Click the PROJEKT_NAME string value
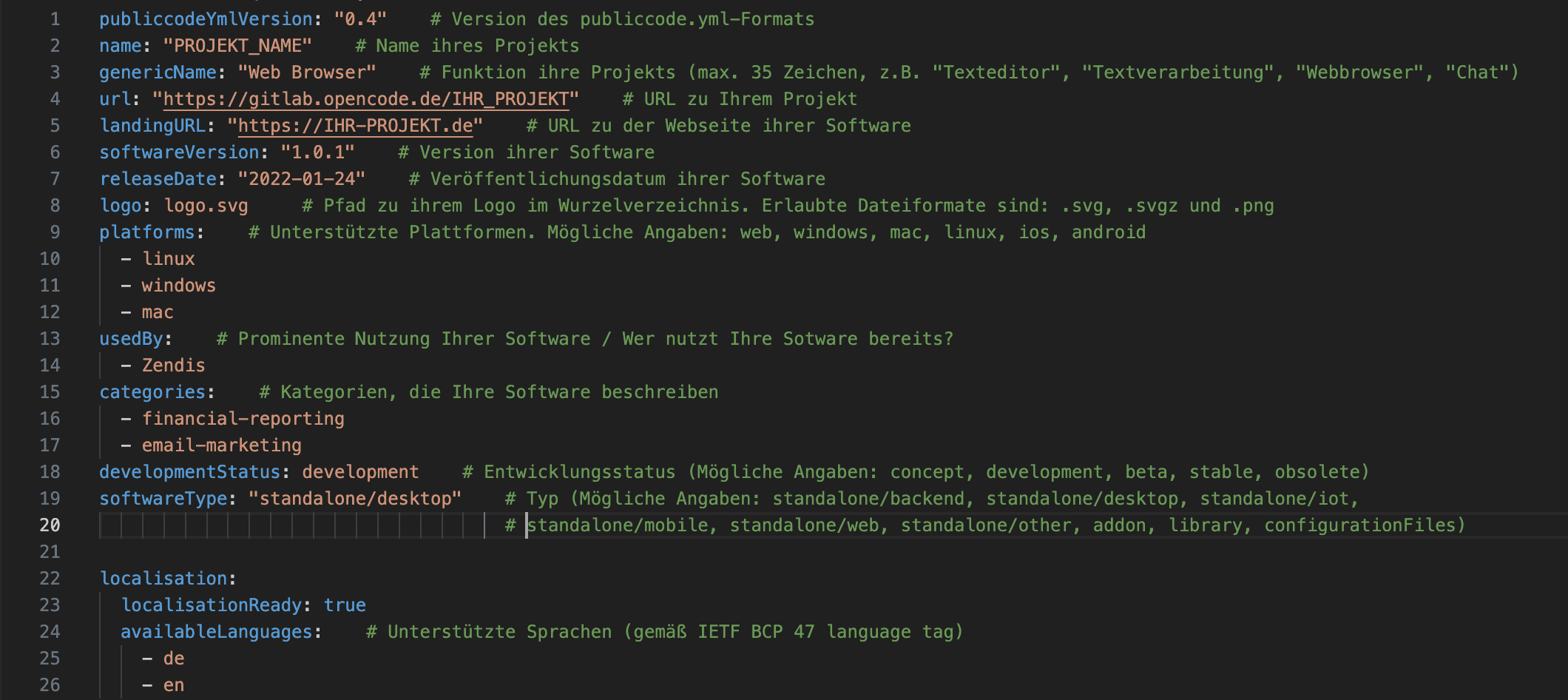The height and width of the screenshot is (700, 1568). tap(237, 46)
